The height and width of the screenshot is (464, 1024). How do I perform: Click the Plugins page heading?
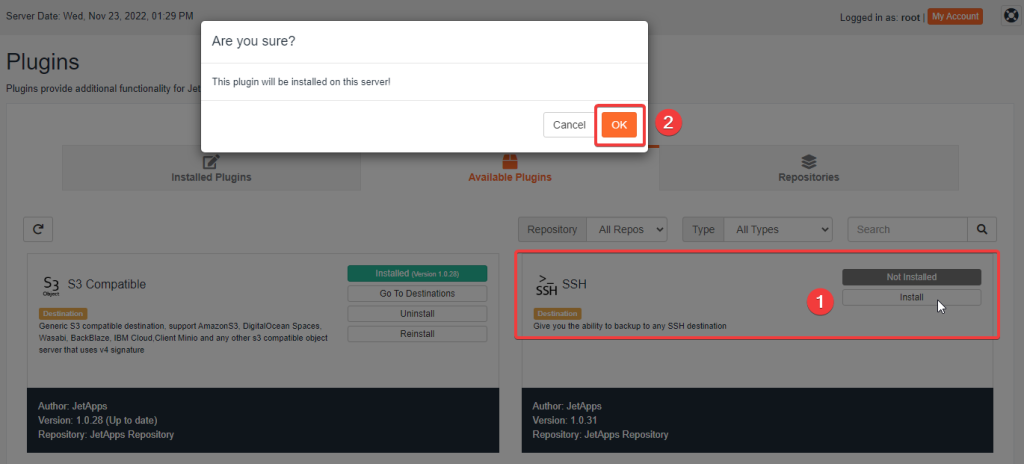click(42, 63)
